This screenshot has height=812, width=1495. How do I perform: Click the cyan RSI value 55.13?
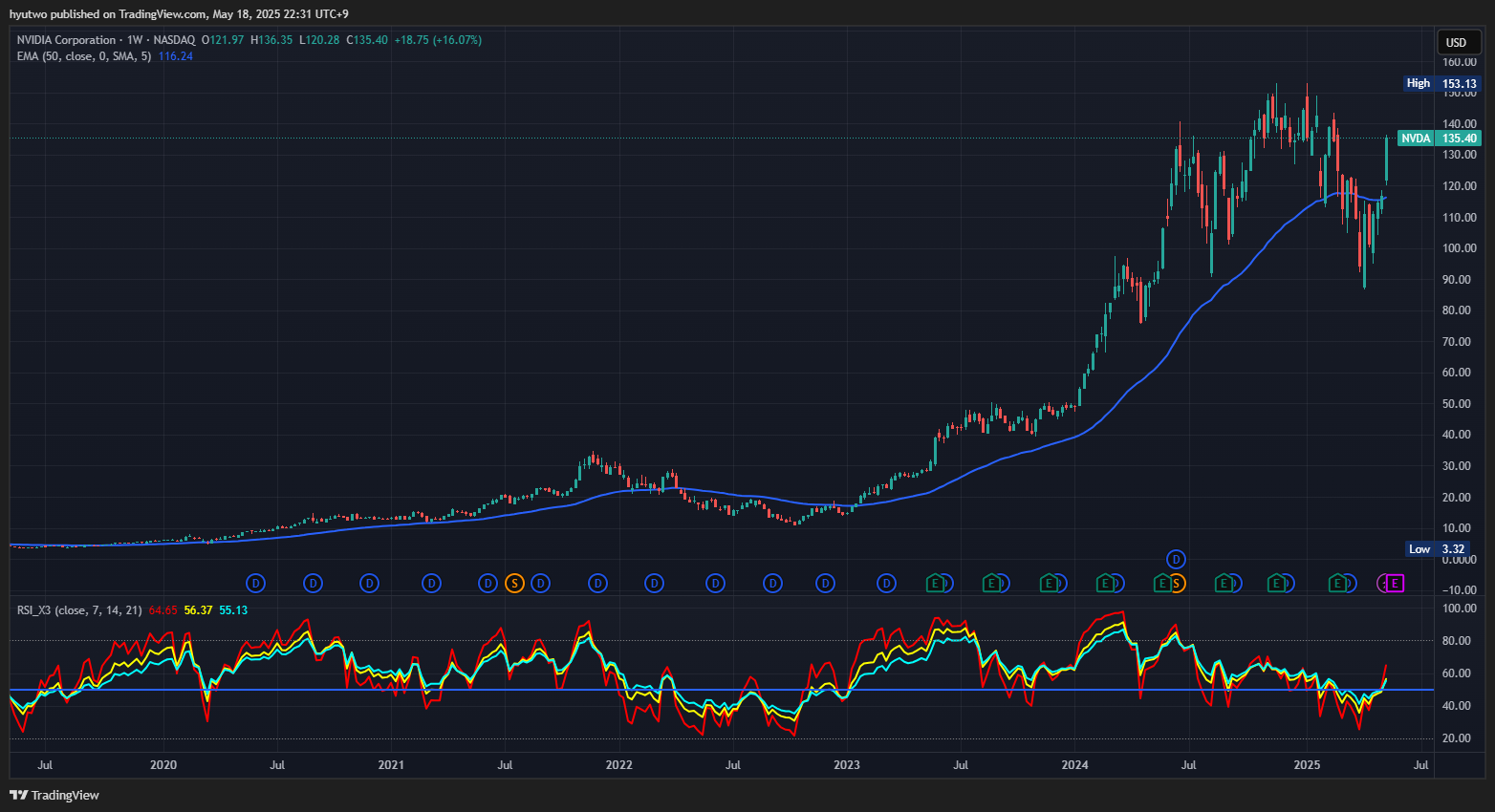coord(233,610)
